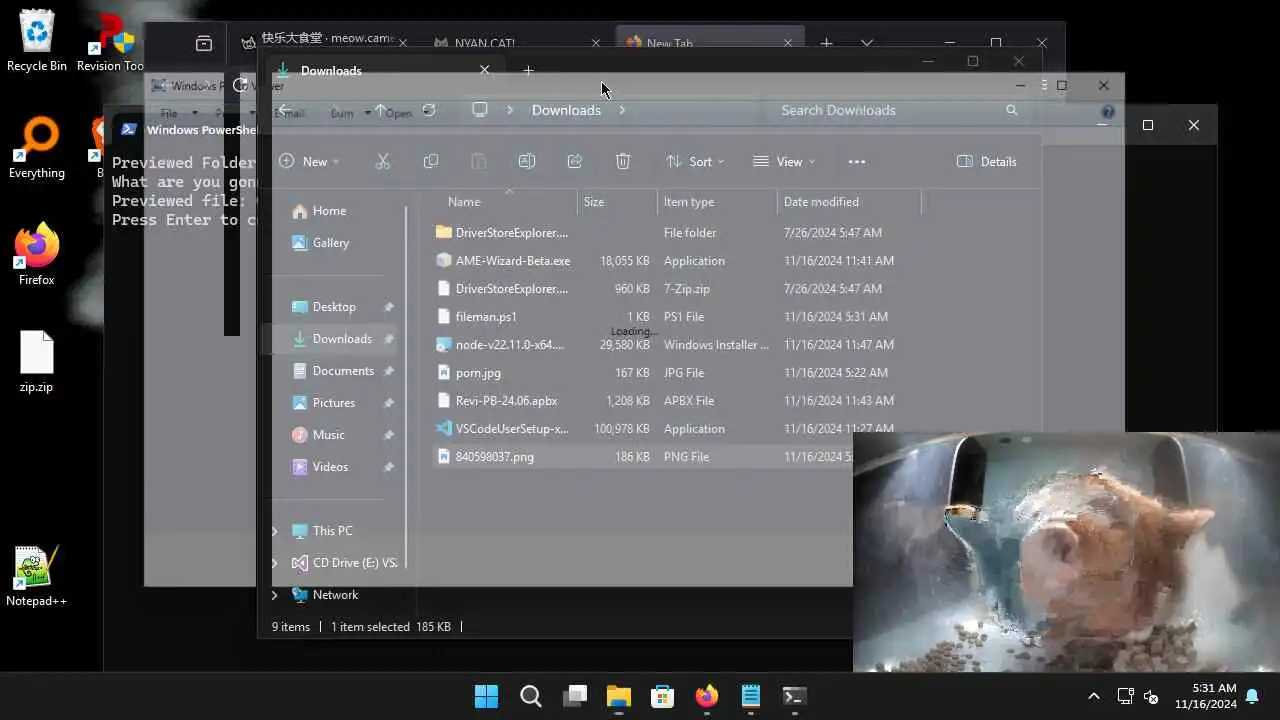This screenshot has height=720, width=1280.
Task: Click the taskbar Search icon
Action: (x=531, y=696)
